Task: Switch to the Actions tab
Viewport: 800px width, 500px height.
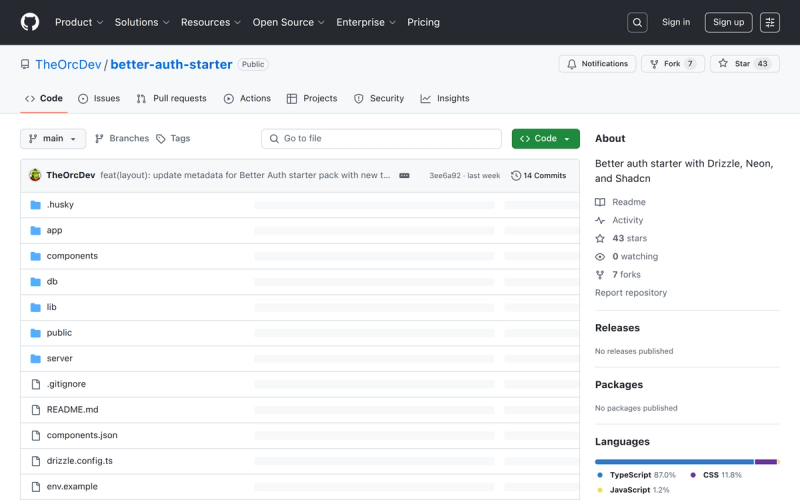Action: [247, 98]
